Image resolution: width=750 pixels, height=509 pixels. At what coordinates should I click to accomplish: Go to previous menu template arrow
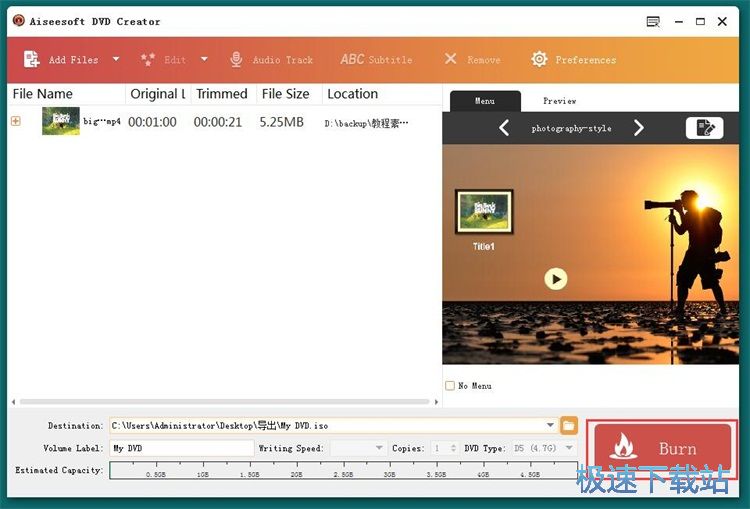tap(504, 128)
